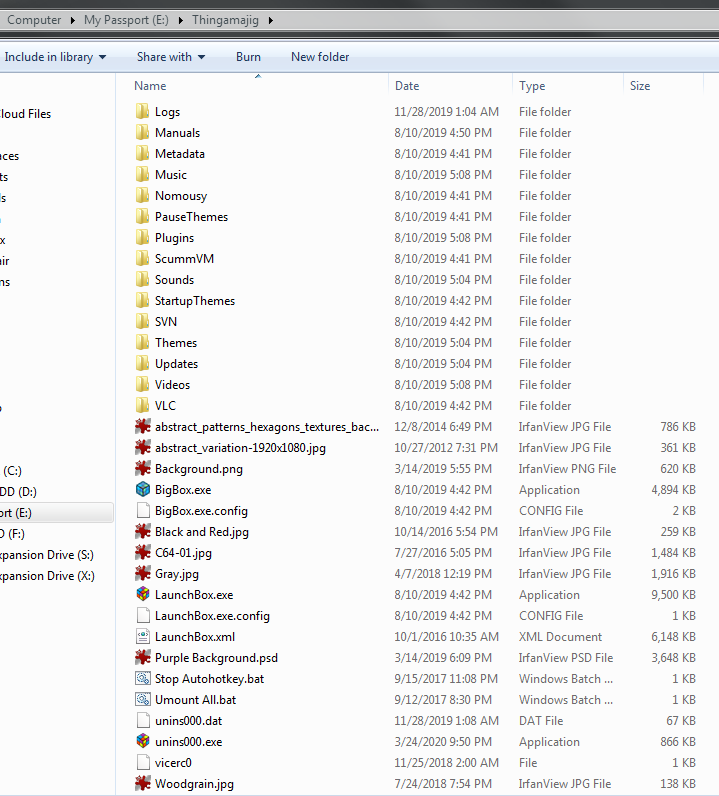This screenshot has height=796, width=719.
Task: Click the IrfanView icon beside Black and Red.jpg
Action: tap(143, 532)
